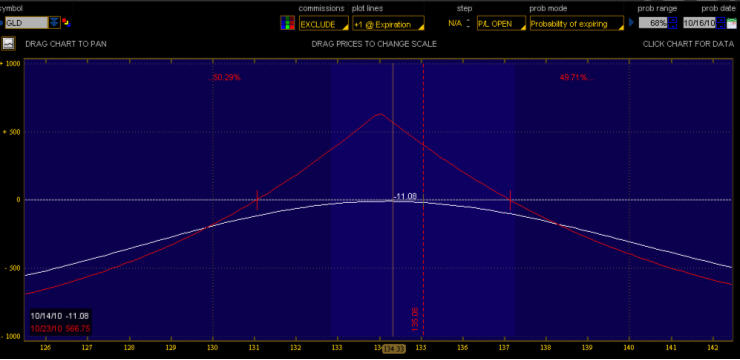
Task: Click the 'commissions' label
Action: (x=321, y=8)
